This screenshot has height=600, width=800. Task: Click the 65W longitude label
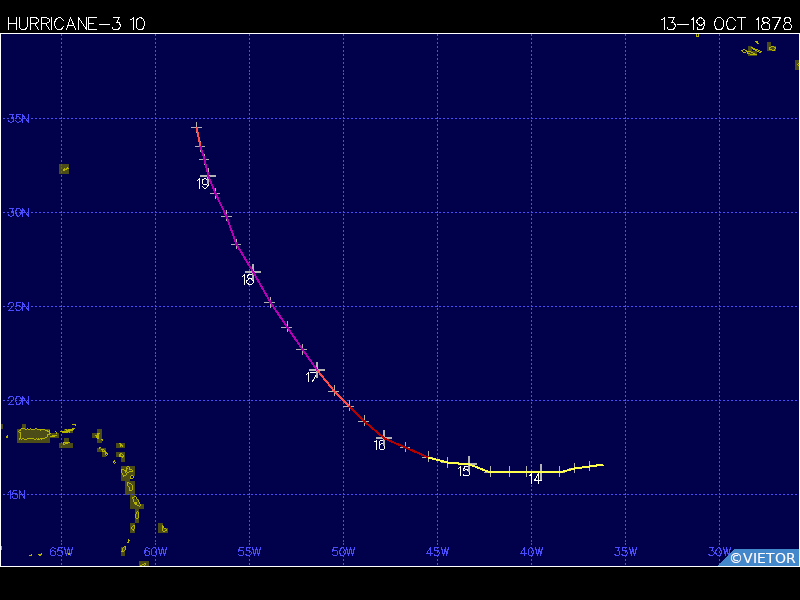(61, 552)
